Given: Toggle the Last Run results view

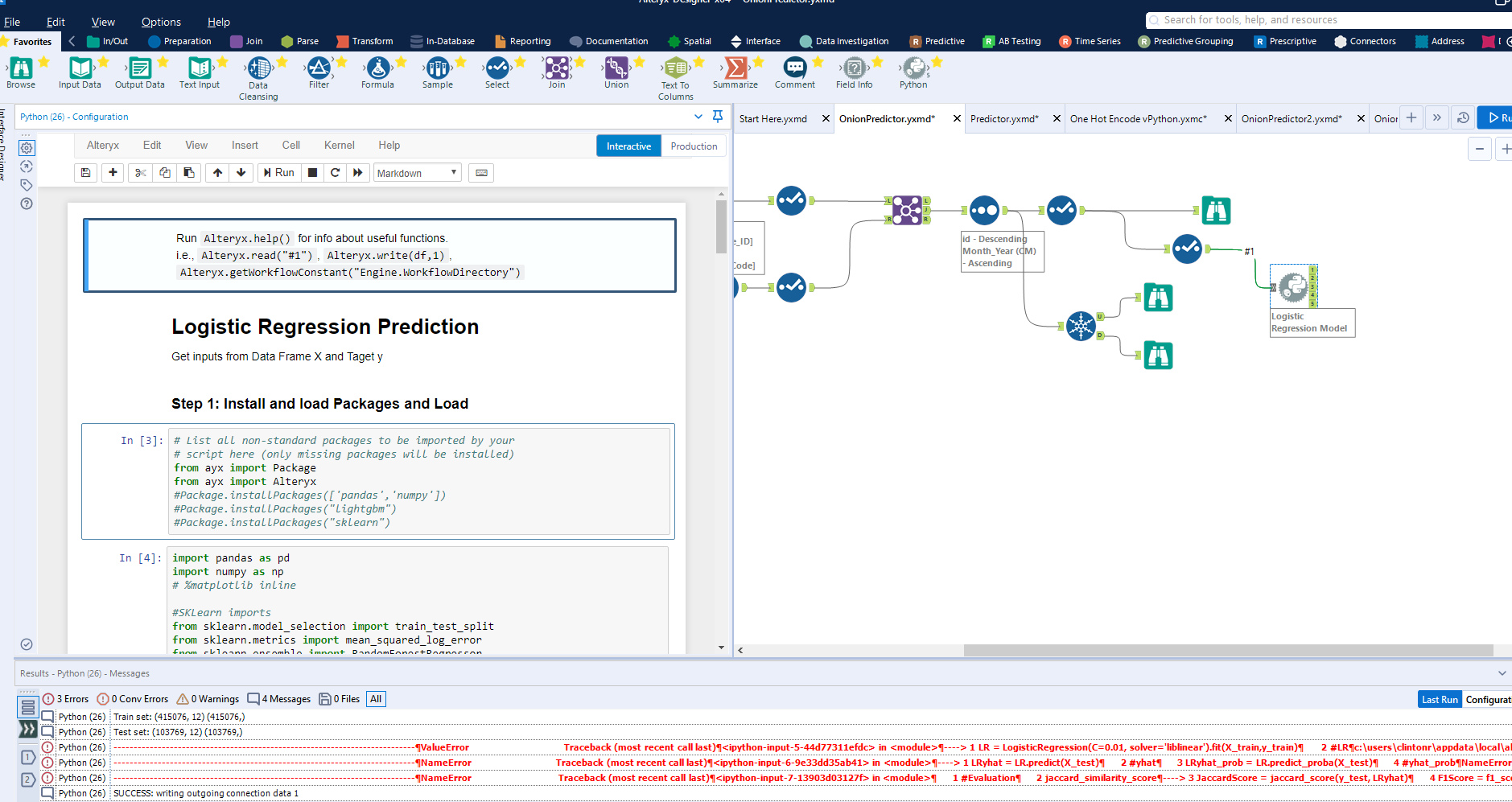Looking at the screenshot, I should click(x=1440, y=700).
